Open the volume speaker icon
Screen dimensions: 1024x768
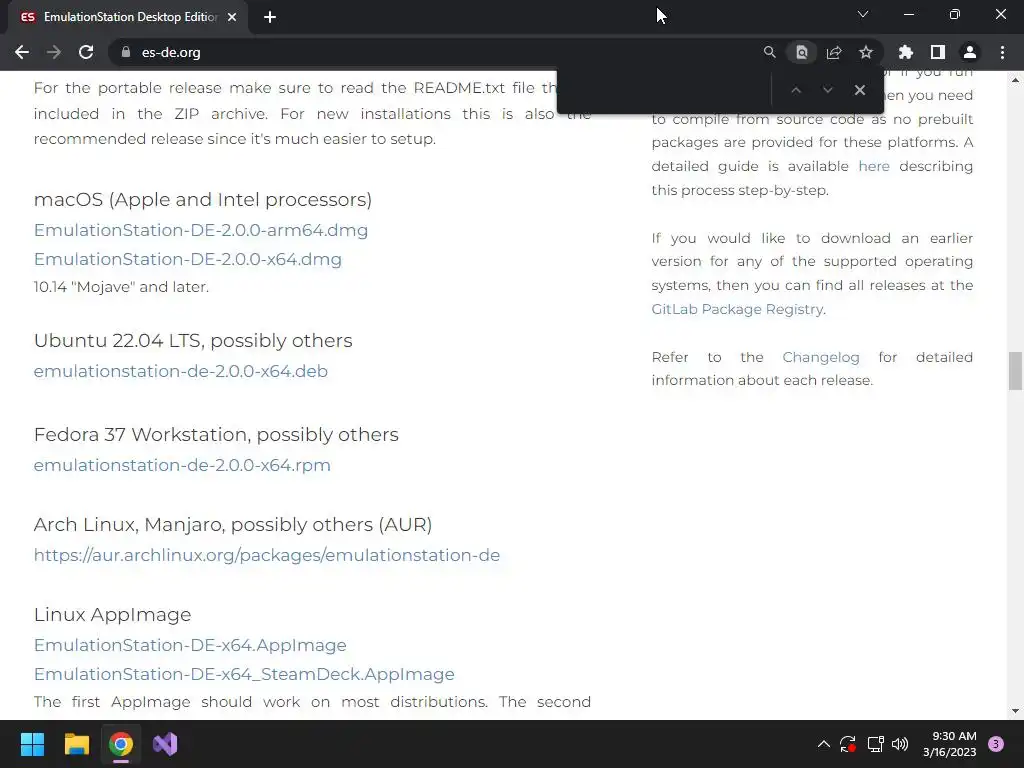900,744
